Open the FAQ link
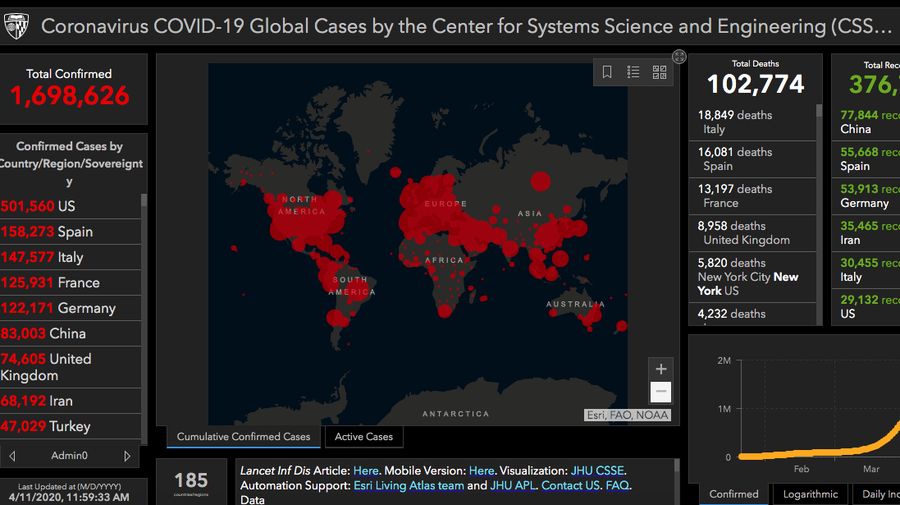The height and width of the screenshot is (505, 900). [617, 485]
